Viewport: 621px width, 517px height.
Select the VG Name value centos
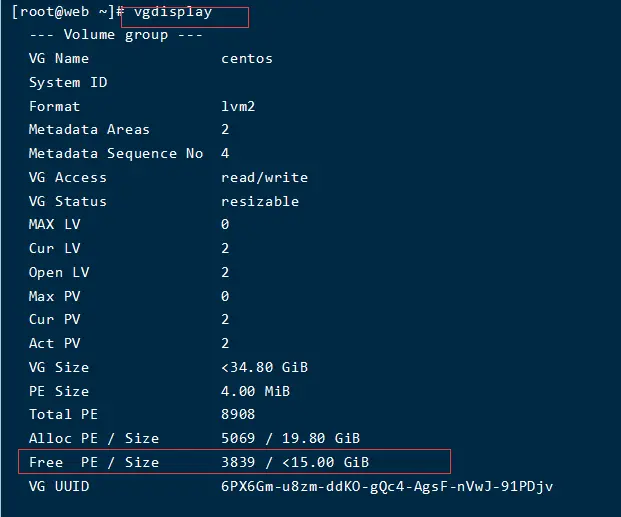click(x=246, y=59)
